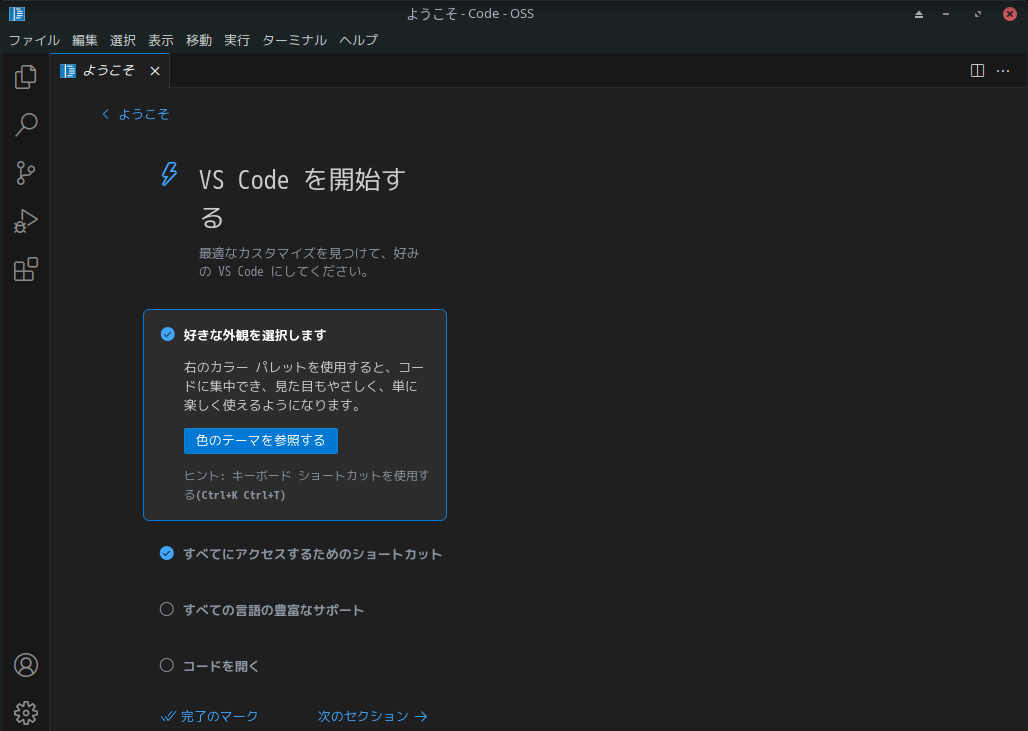This screenshot has height=731, width=1028.
Task: Open the editor More Actions menu
Action: tap(1003, 71)
